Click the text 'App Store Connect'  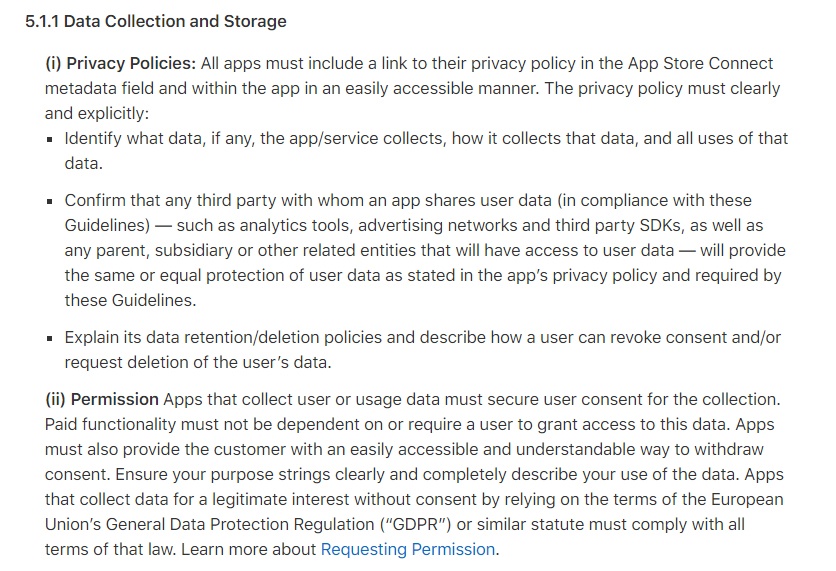(x=700, y=63)
